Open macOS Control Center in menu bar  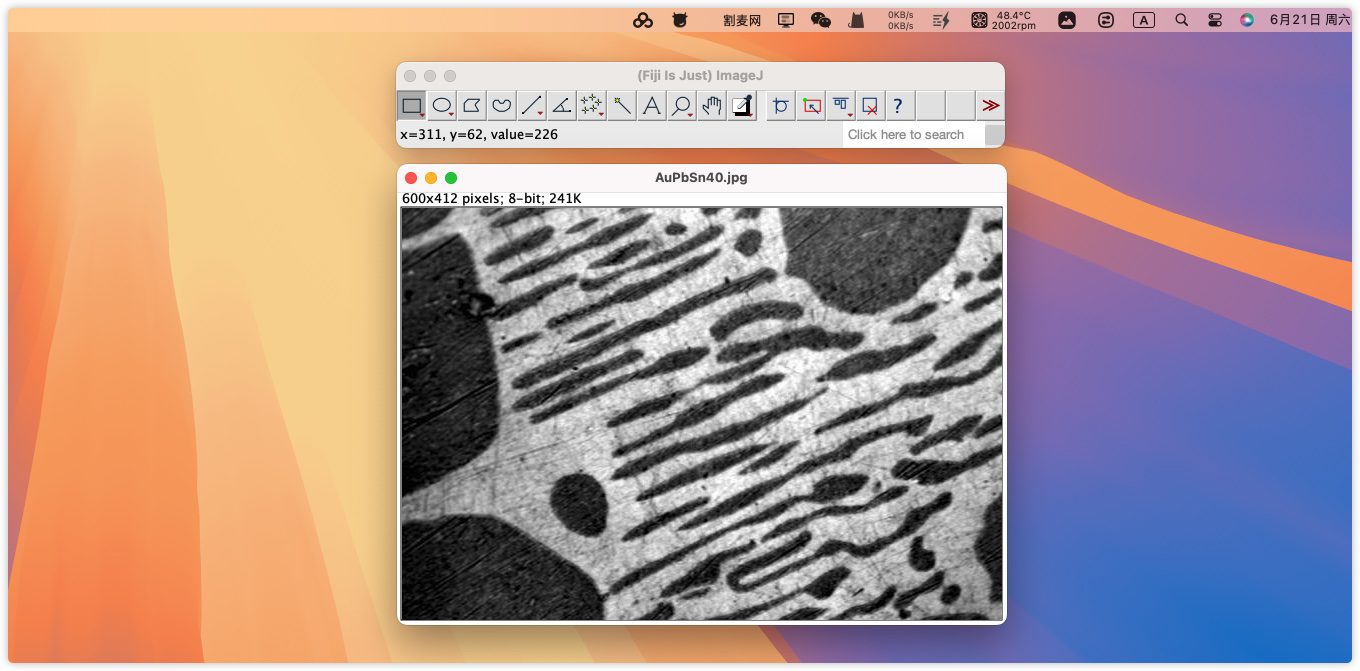pos(1214,20)
